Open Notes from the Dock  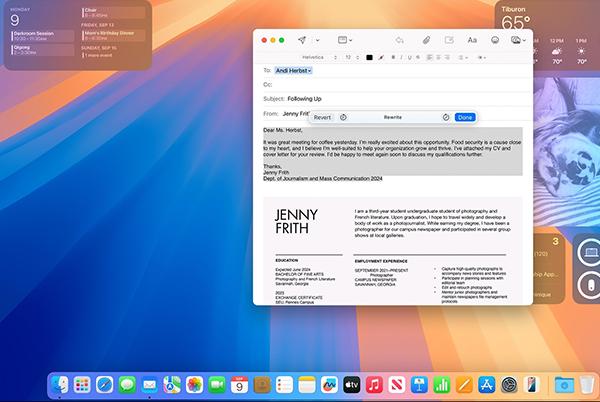coord(307,385)
